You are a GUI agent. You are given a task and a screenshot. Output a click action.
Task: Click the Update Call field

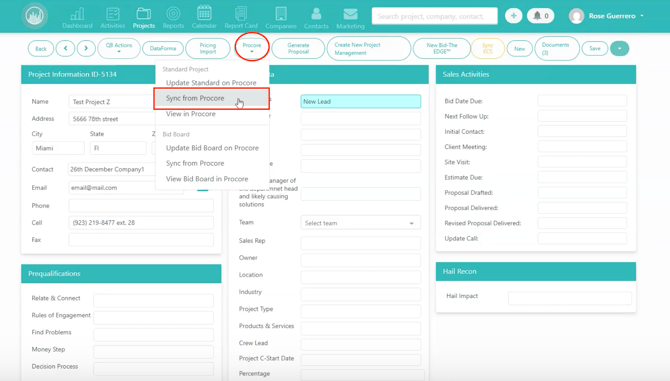pos(582,238)
